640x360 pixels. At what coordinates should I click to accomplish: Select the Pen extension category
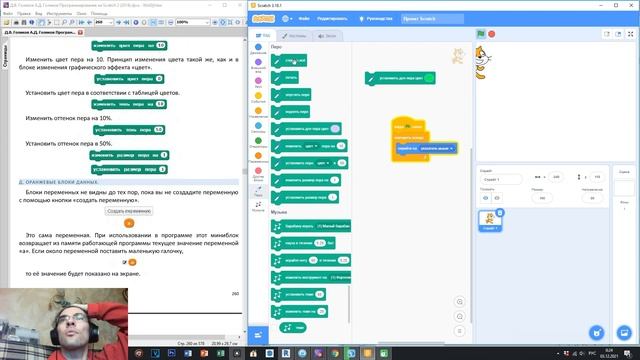tap(258, 191)
